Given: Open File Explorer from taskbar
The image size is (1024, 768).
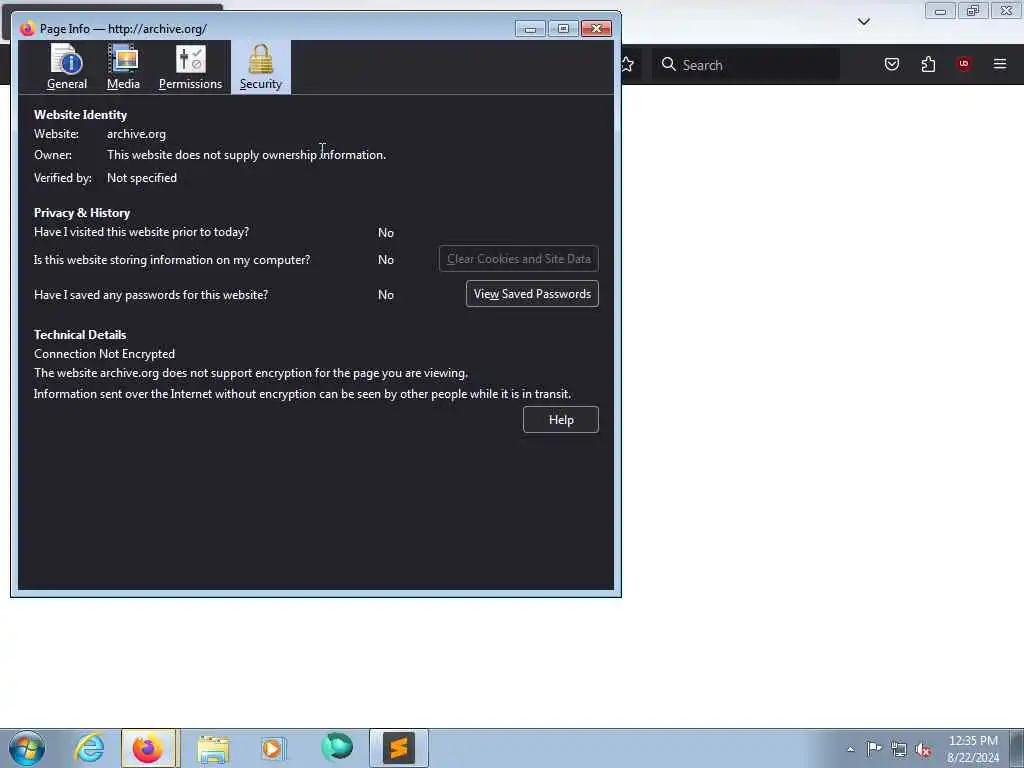Looking at the screenshot, I should tap(213, 748).
